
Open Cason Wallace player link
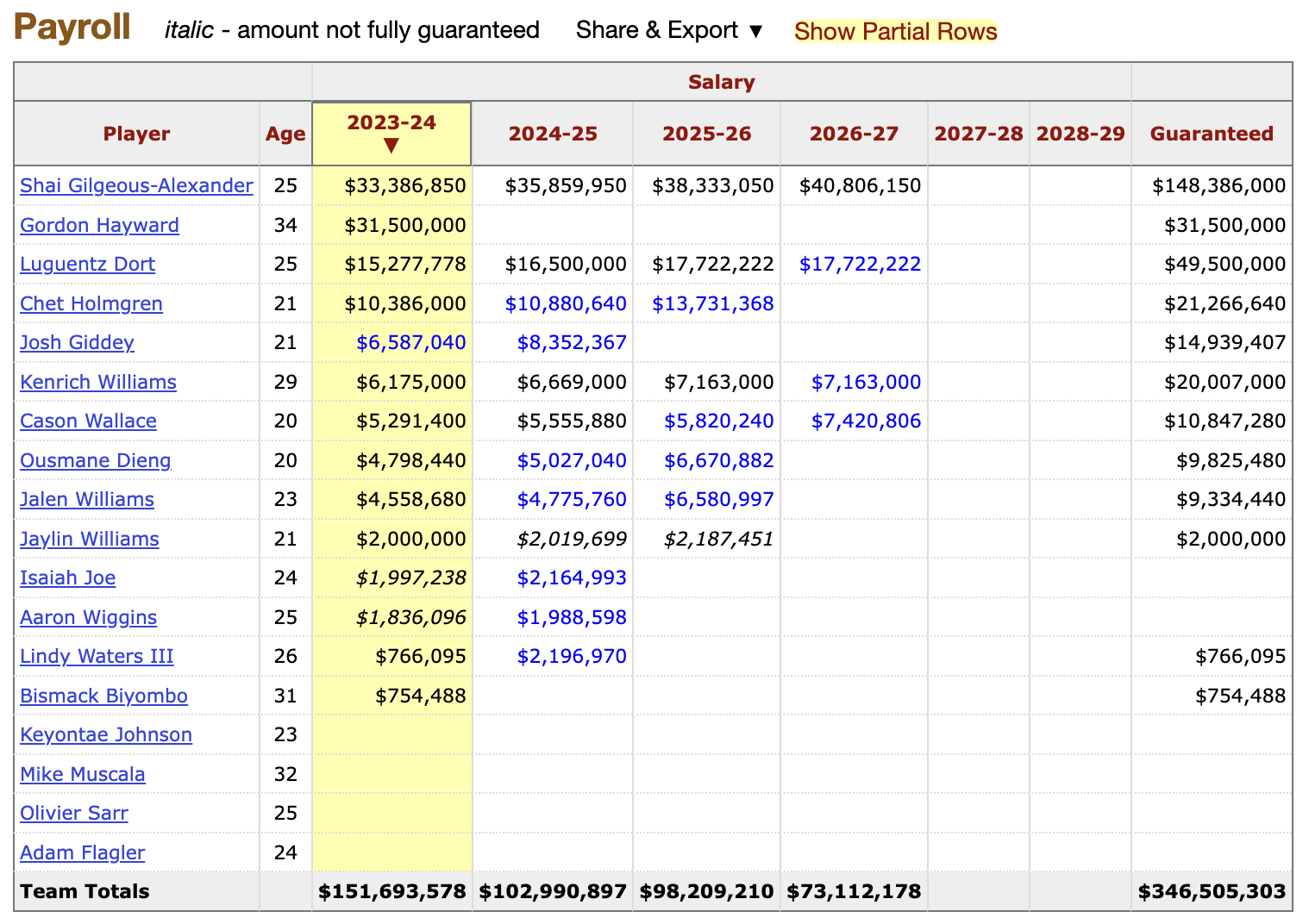(88, 421)
